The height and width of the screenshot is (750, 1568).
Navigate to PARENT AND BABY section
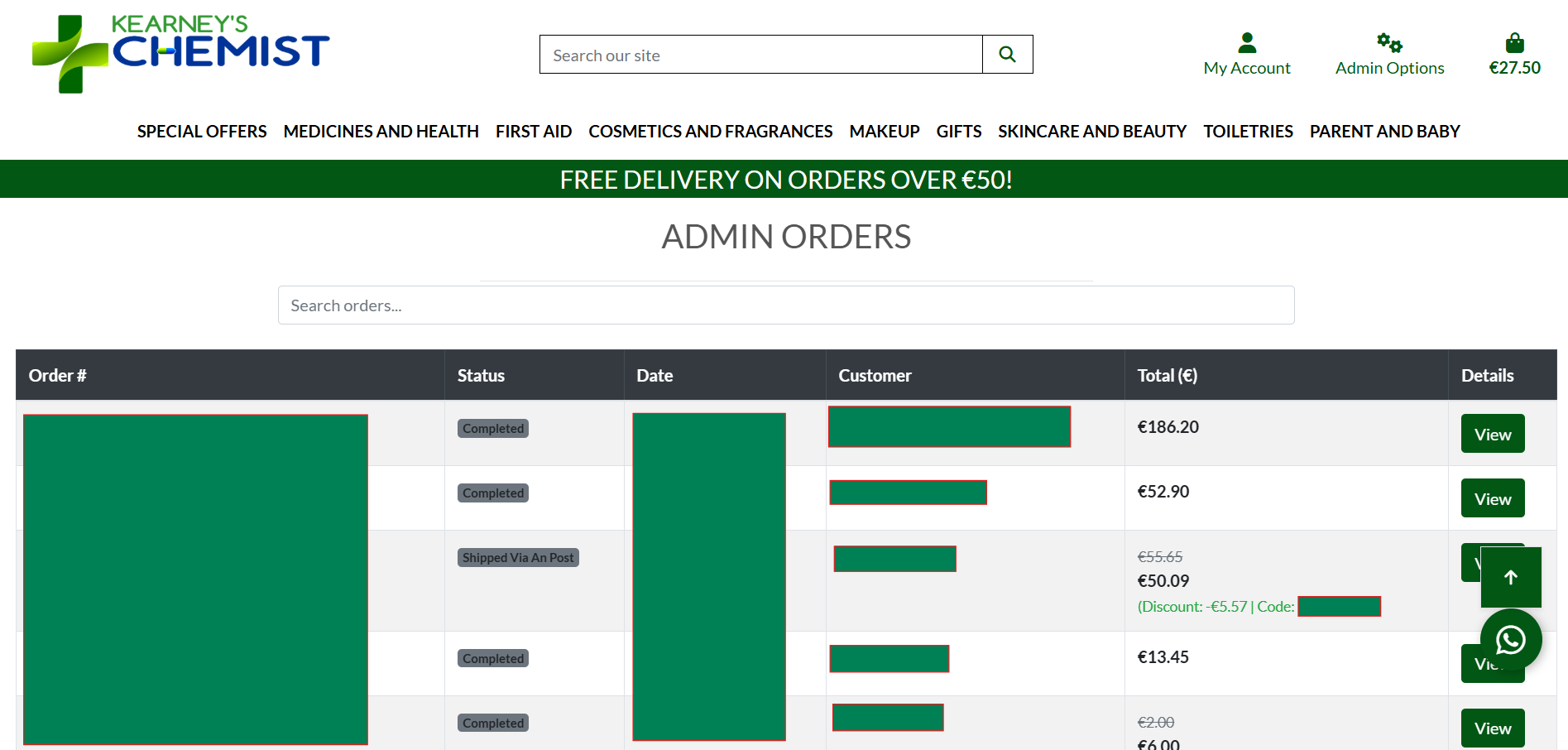click(x=1384, y=131)
